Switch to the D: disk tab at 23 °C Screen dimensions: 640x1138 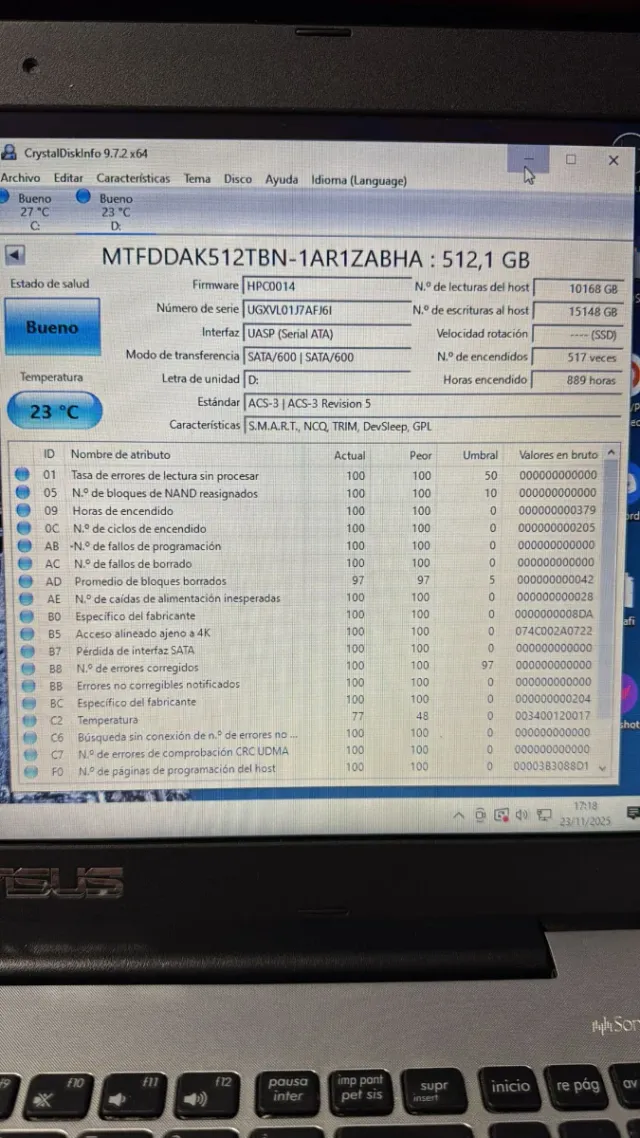[115, 211]
